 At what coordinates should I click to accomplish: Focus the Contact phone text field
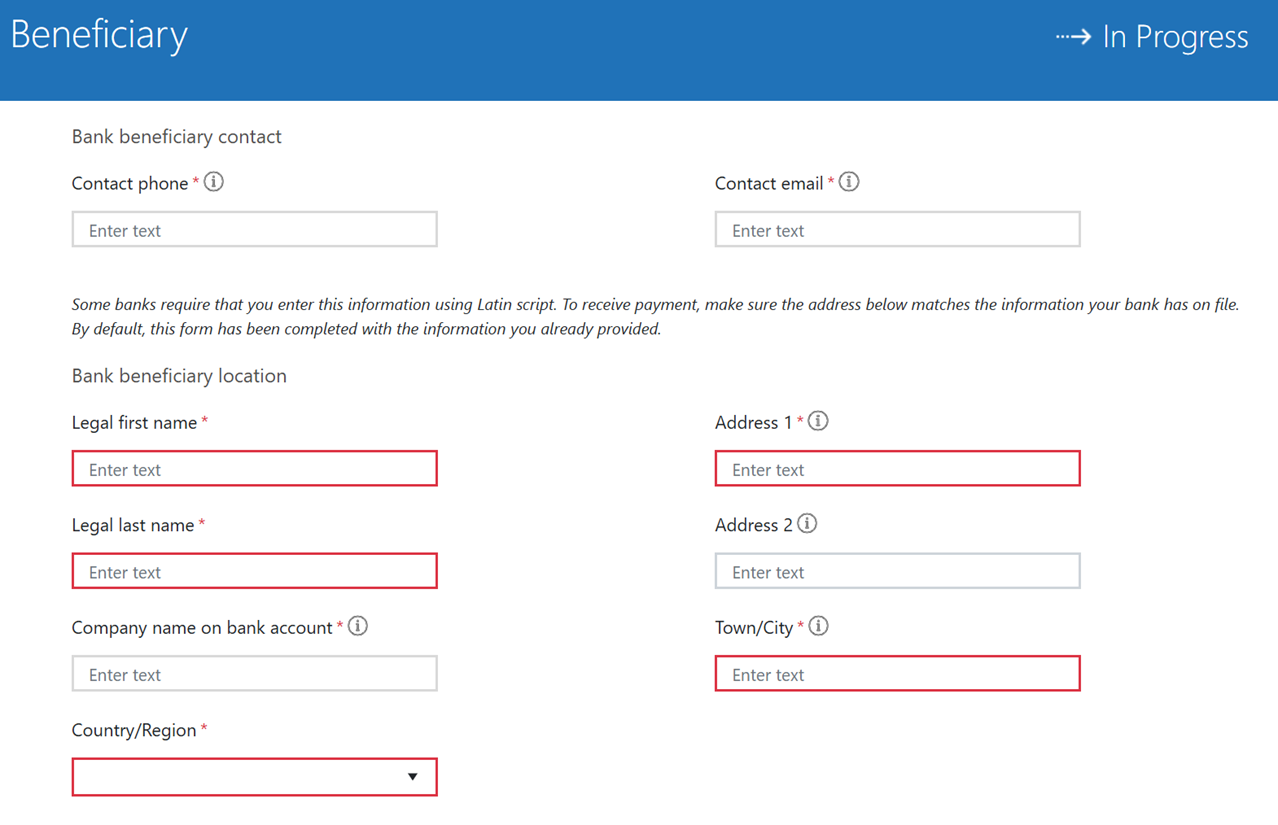(x=254, y=230)
